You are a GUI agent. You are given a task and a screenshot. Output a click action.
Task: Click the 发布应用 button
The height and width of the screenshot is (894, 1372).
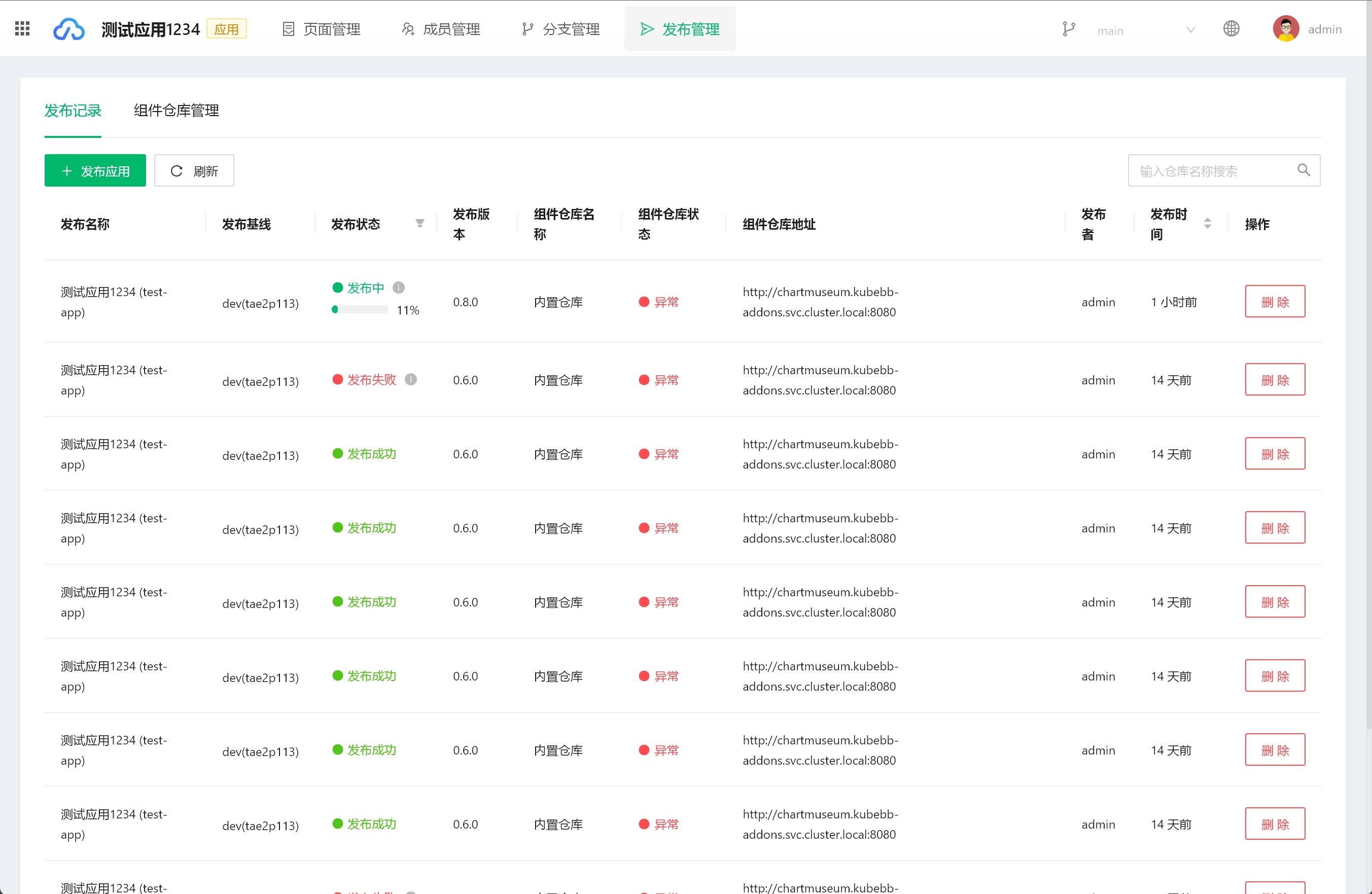click(95, 170)
